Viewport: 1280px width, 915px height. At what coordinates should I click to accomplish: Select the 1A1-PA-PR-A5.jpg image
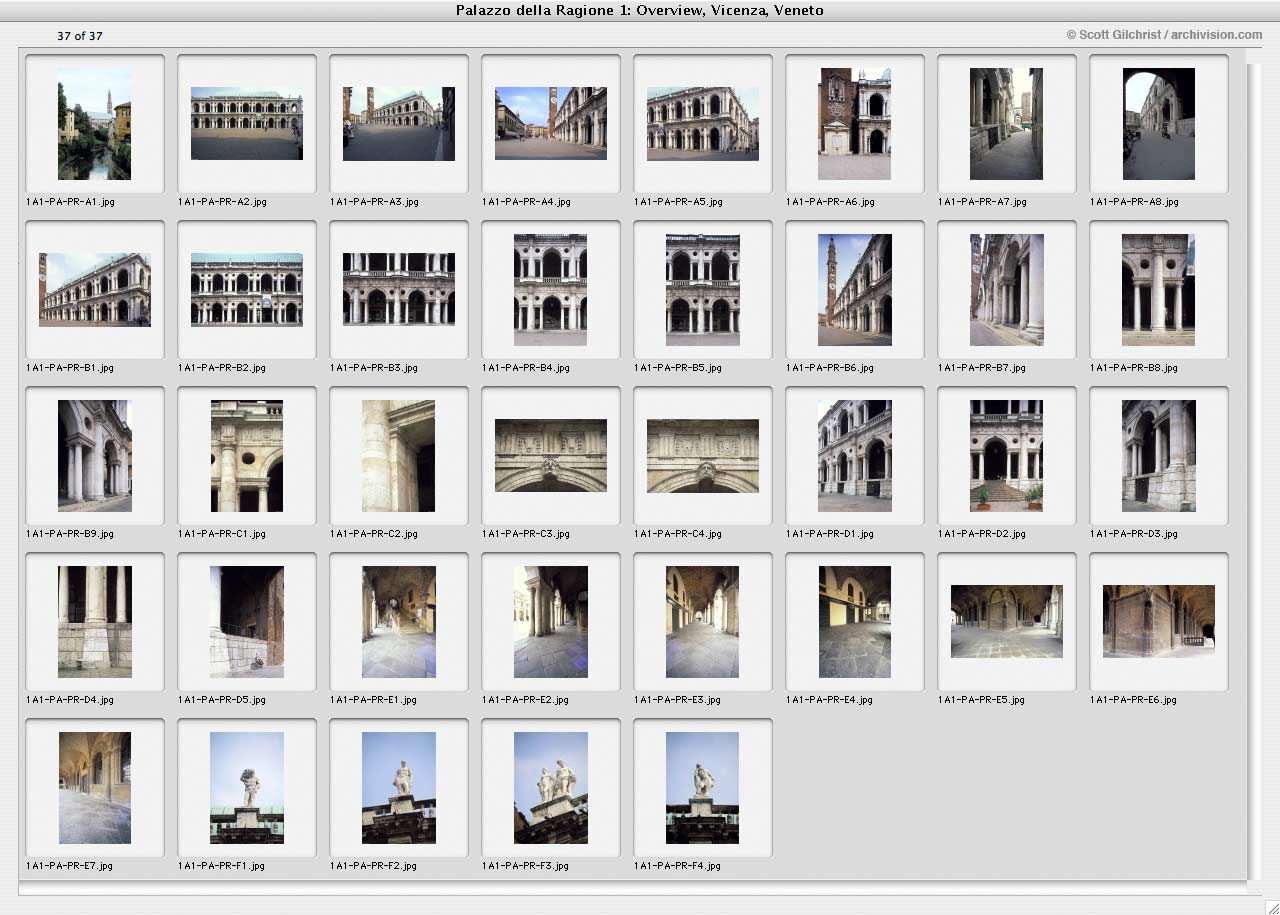pyautogui.click(x=703, y=124)
